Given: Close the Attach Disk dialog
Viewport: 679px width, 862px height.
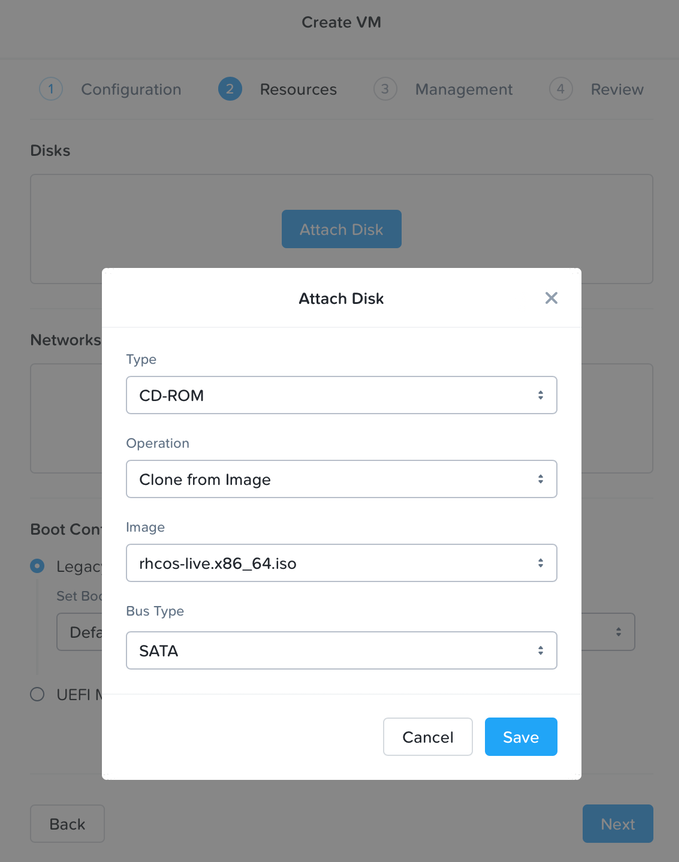Looking at the screenshot, I should pos(551,298).
